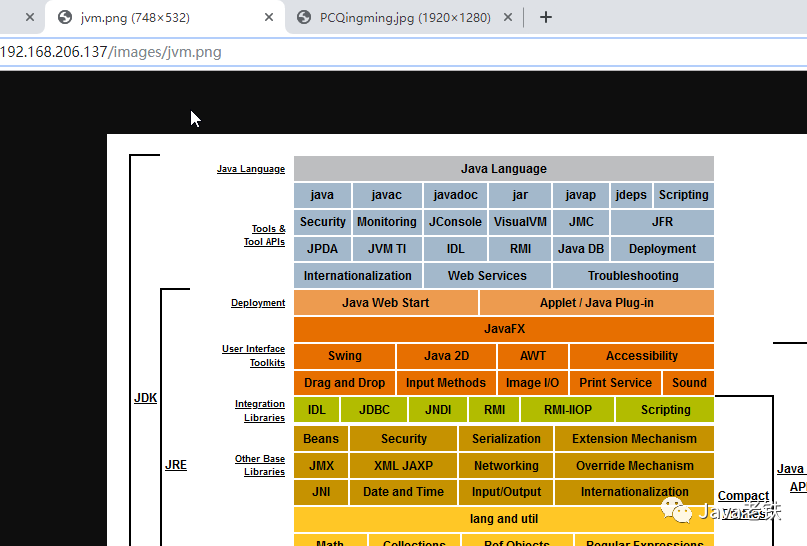807x546 pixels.
Task: Click the Date and Time box
Action: (x=404, y=492)
